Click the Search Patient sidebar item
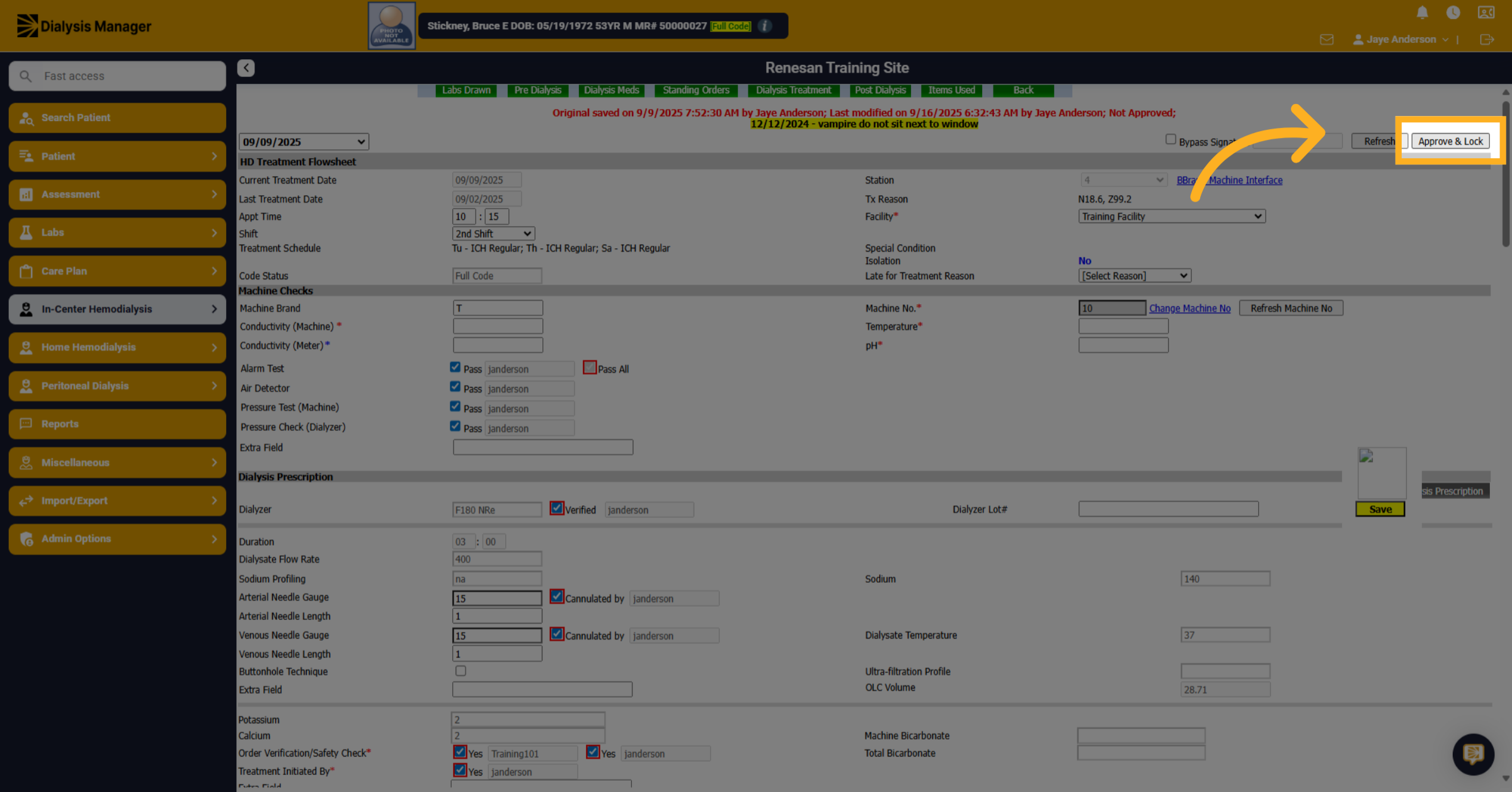The width and height of the screenshot is (1512, 792). tap(117, 118)
